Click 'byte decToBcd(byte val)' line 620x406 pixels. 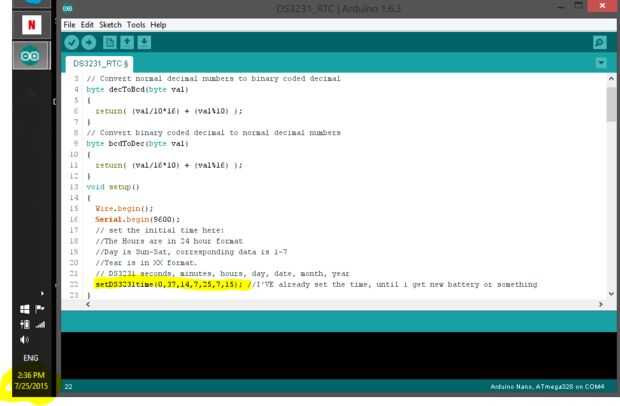click(x=137, y=89)
